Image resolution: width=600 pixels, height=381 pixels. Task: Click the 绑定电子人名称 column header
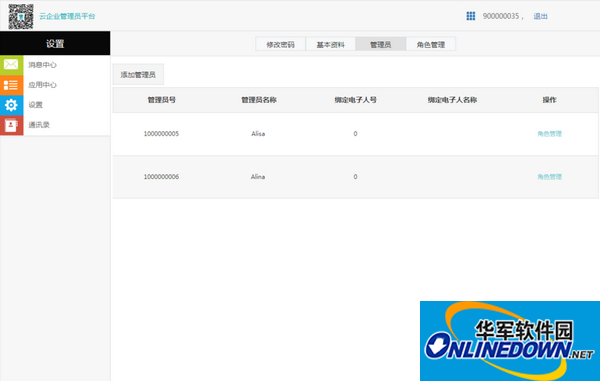(x=452, y=100)
